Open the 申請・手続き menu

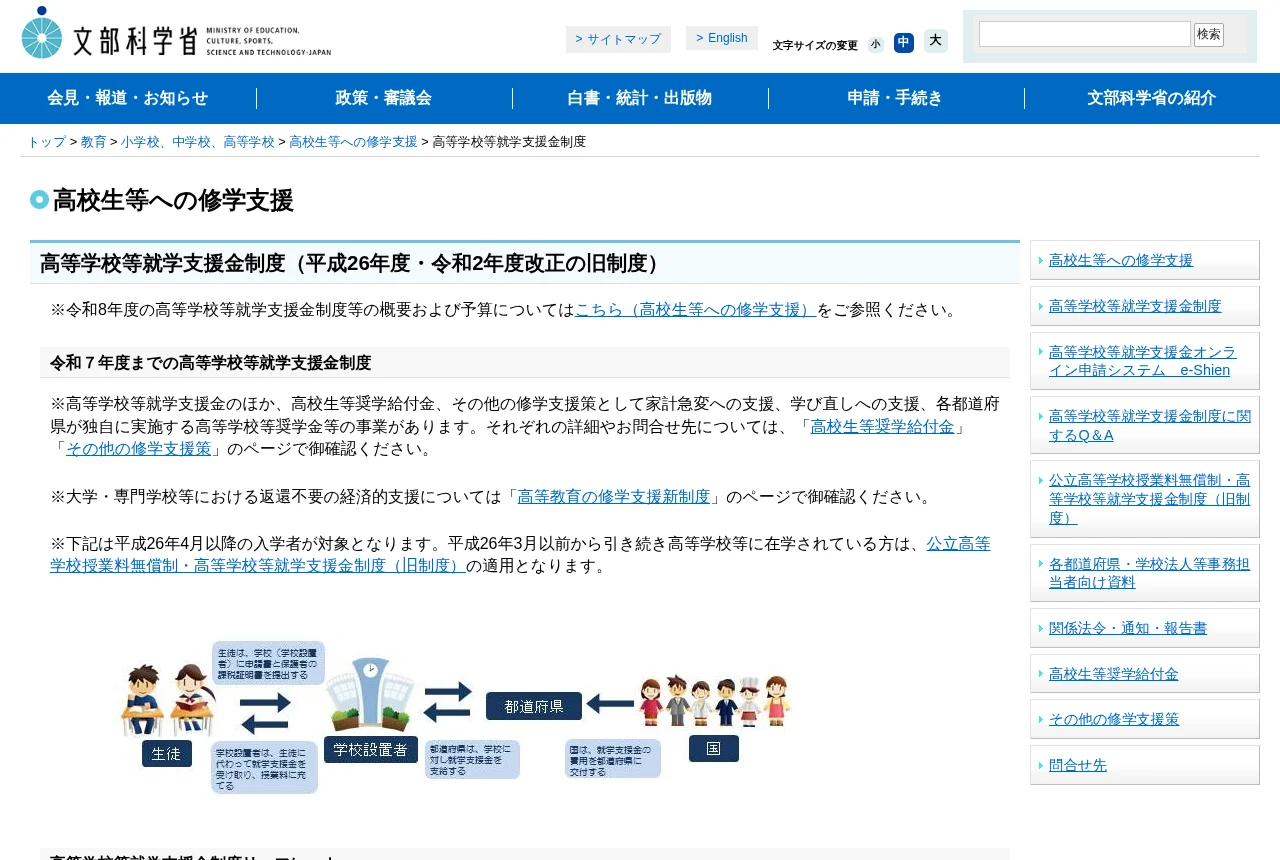[x=896, y=98]
